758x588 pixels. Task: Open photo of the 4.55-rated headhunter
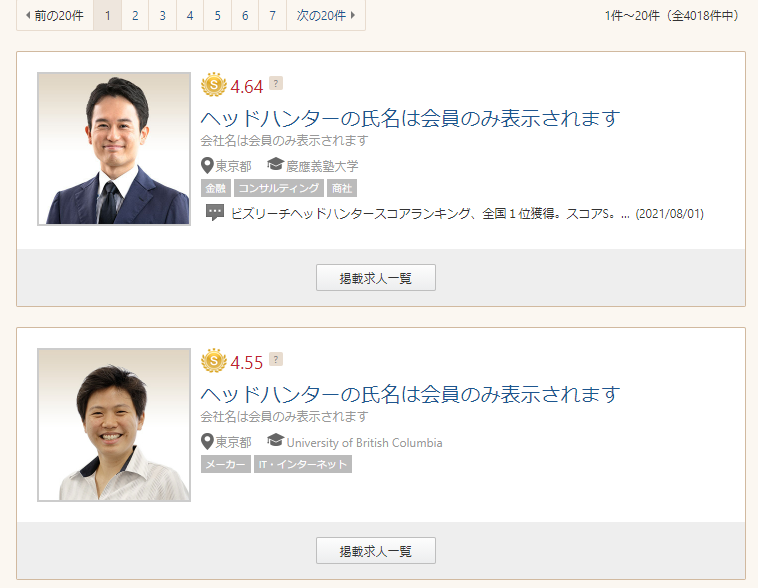click(x=114, y=425)
